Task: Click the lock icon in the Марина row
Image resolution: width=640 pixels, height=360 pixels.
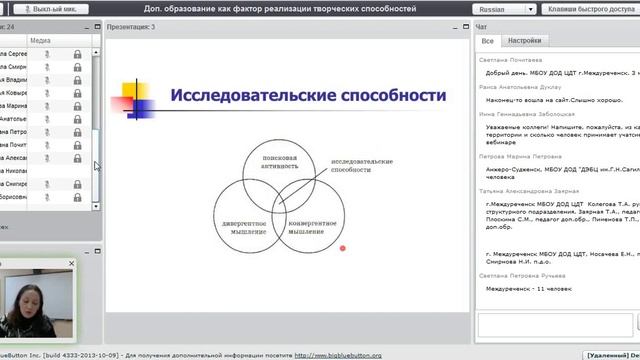Action: click(x=78, y=106)
